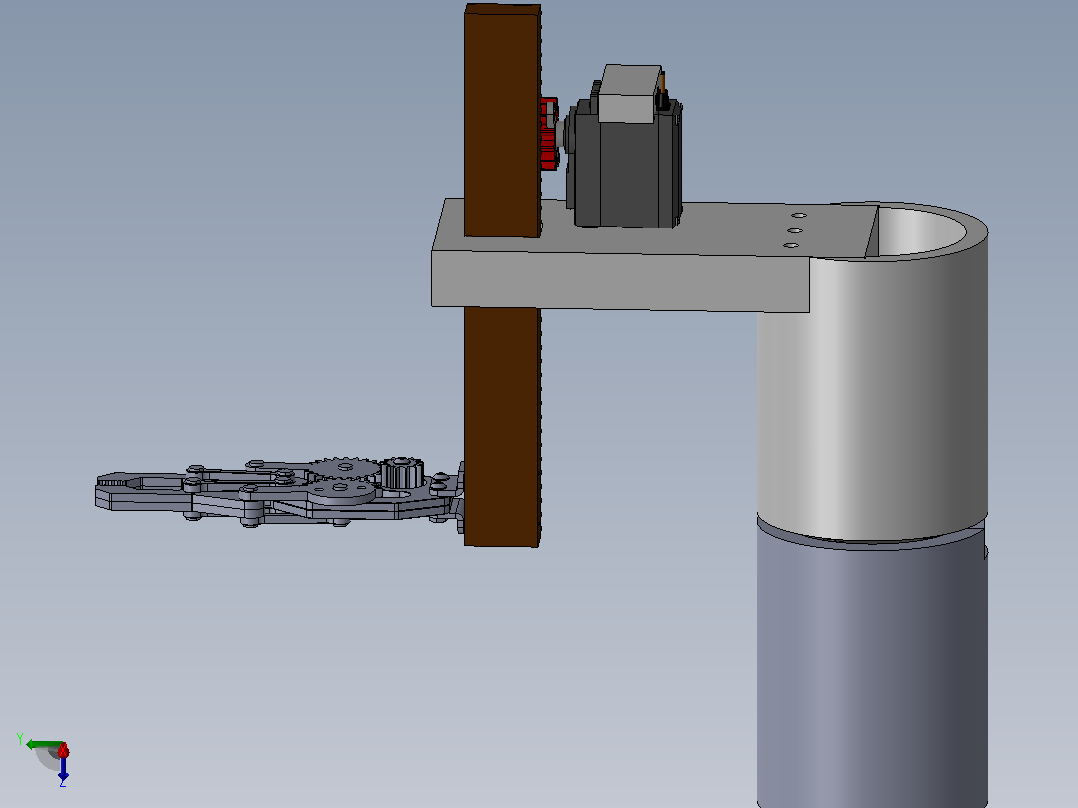The width and height of the screenshot is (1078, 808).
Task: Click the blue Z axis arrow on triad
Action: click(x=63, y=767)
